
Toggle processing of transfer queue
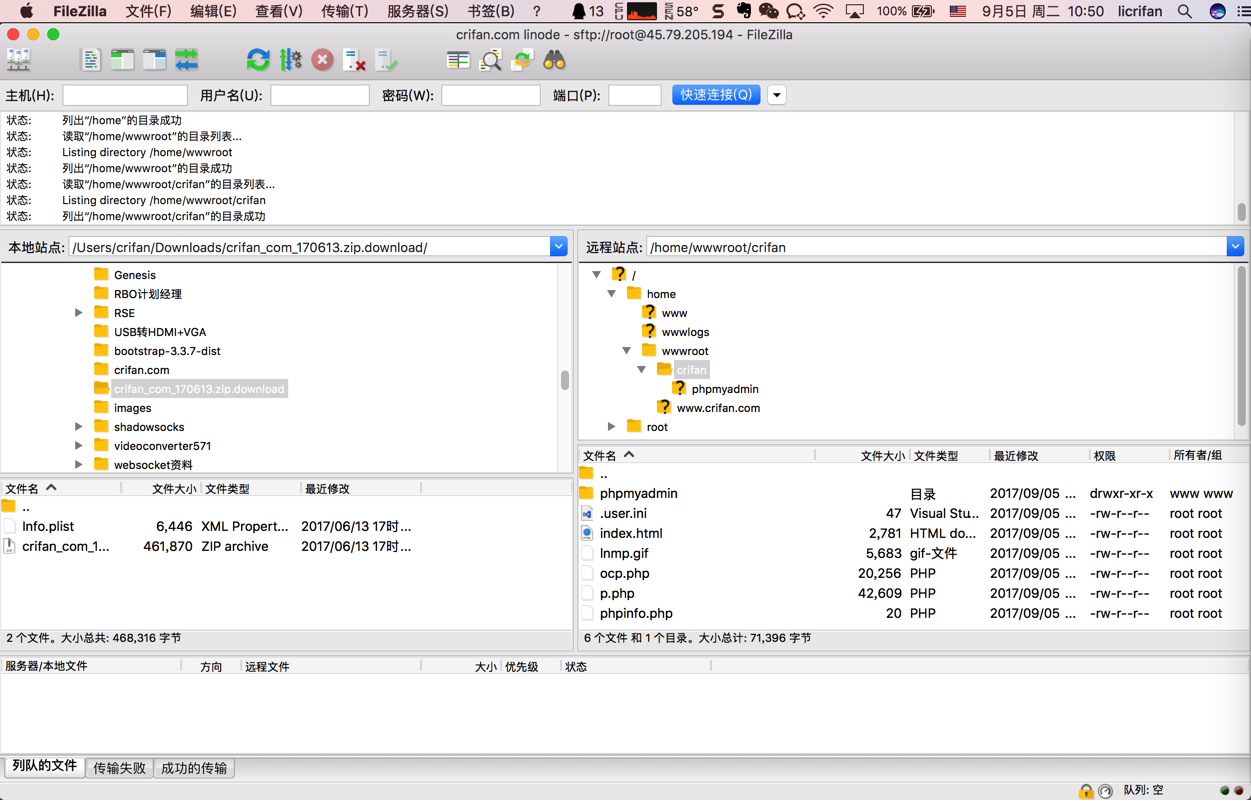[290, 61]
